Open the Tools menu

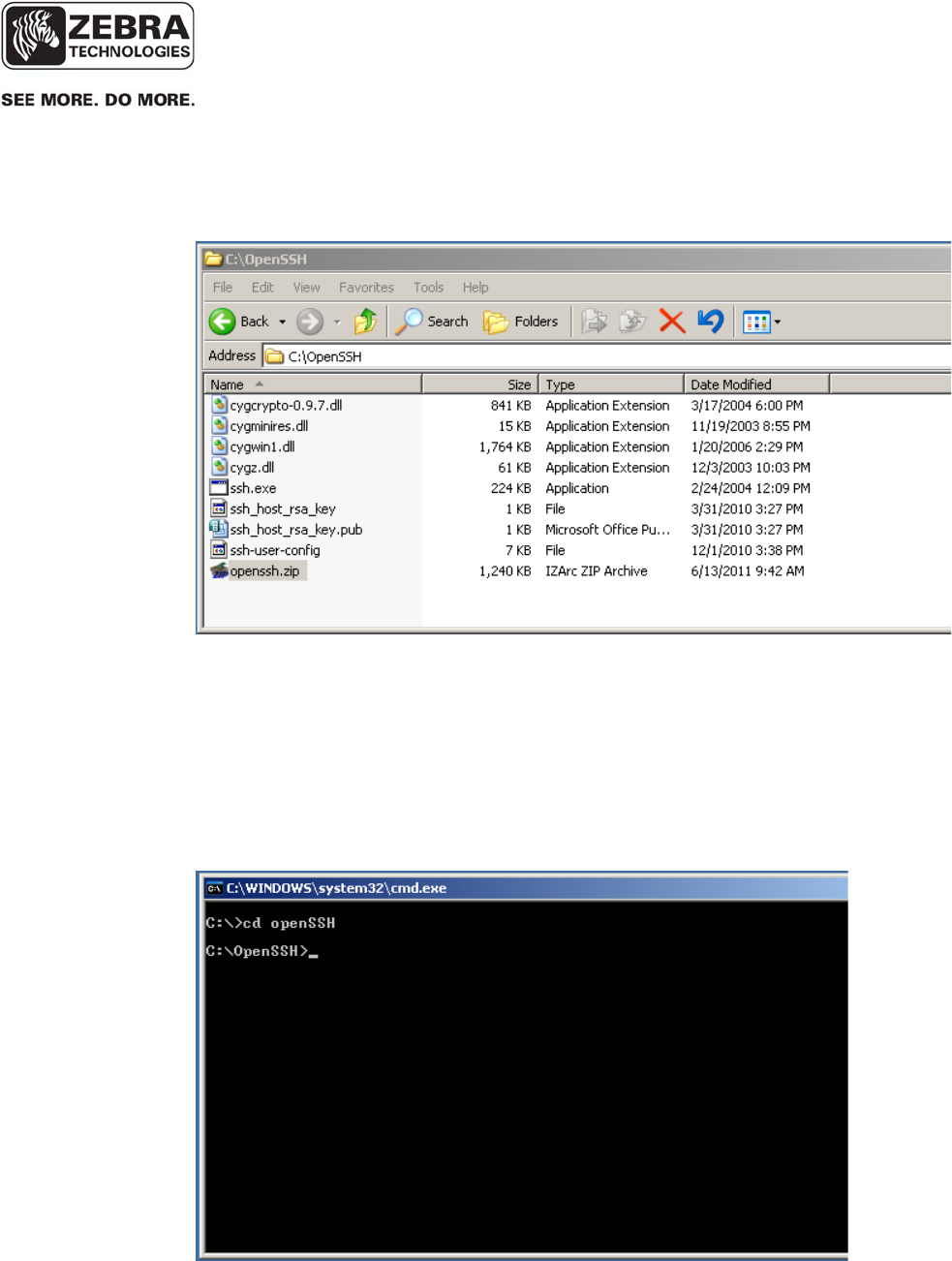(428, 288)
